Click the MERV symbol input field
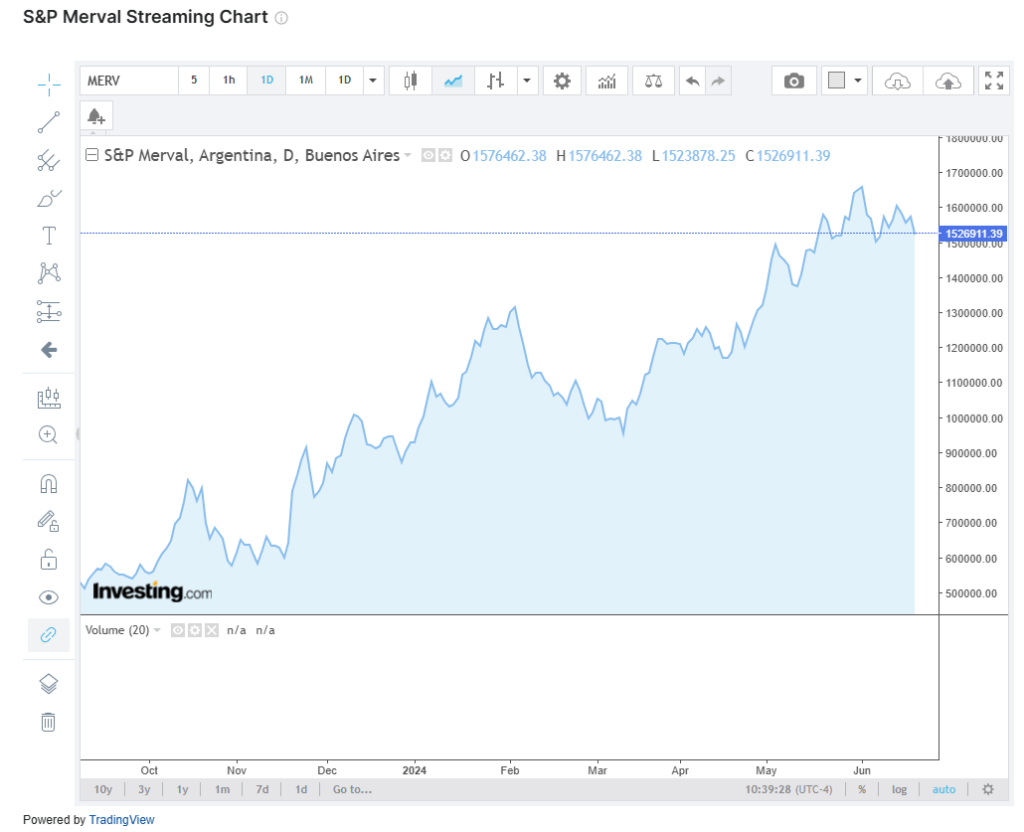This screenshot has height=832, width=1024. pos(129,81)
